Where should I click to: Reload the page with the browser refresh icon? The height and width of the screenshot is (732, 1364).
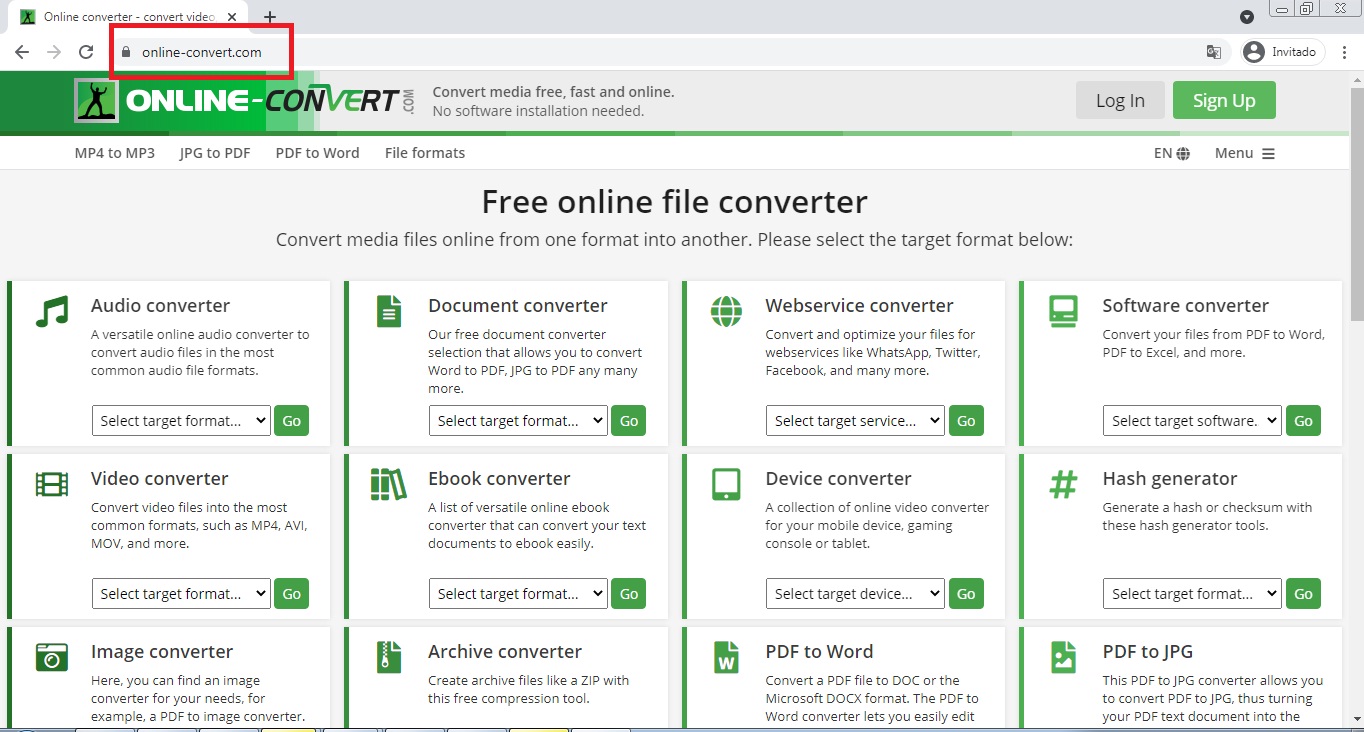point(86,52)
